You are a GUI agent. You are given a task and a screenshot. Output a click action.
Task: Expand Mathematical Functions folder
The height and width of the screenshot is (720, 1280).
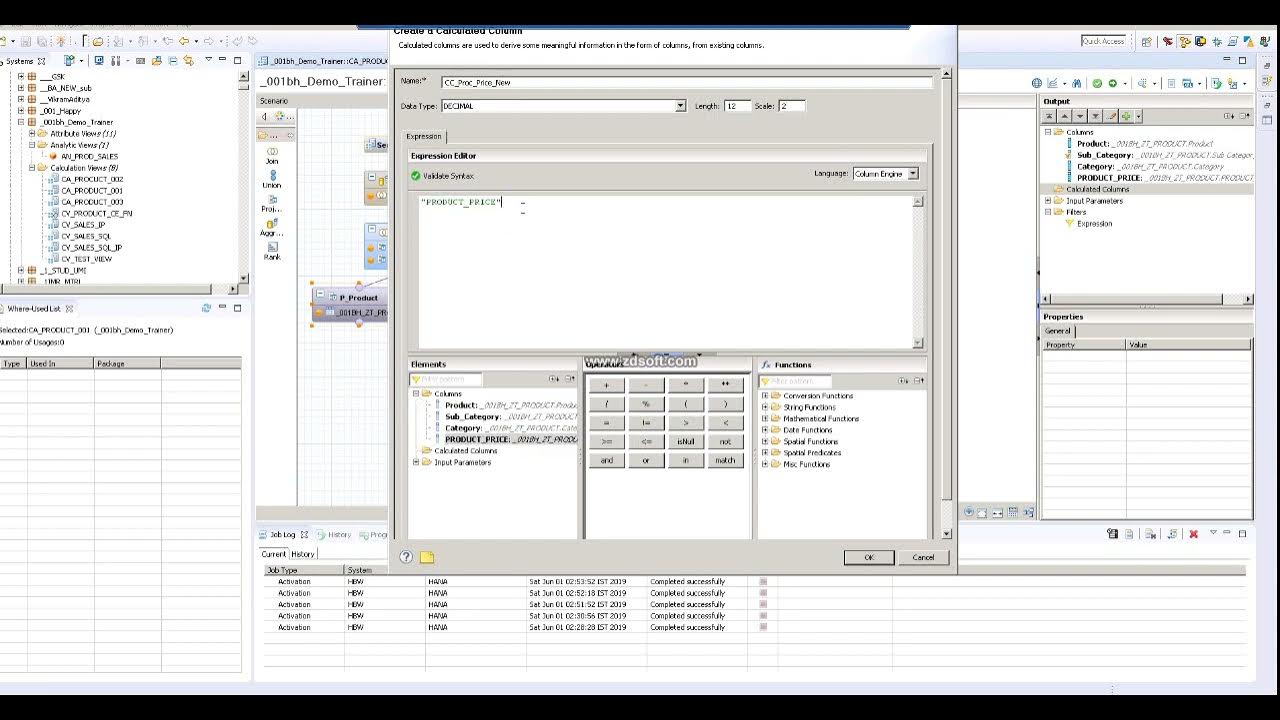tap(765, 419)
